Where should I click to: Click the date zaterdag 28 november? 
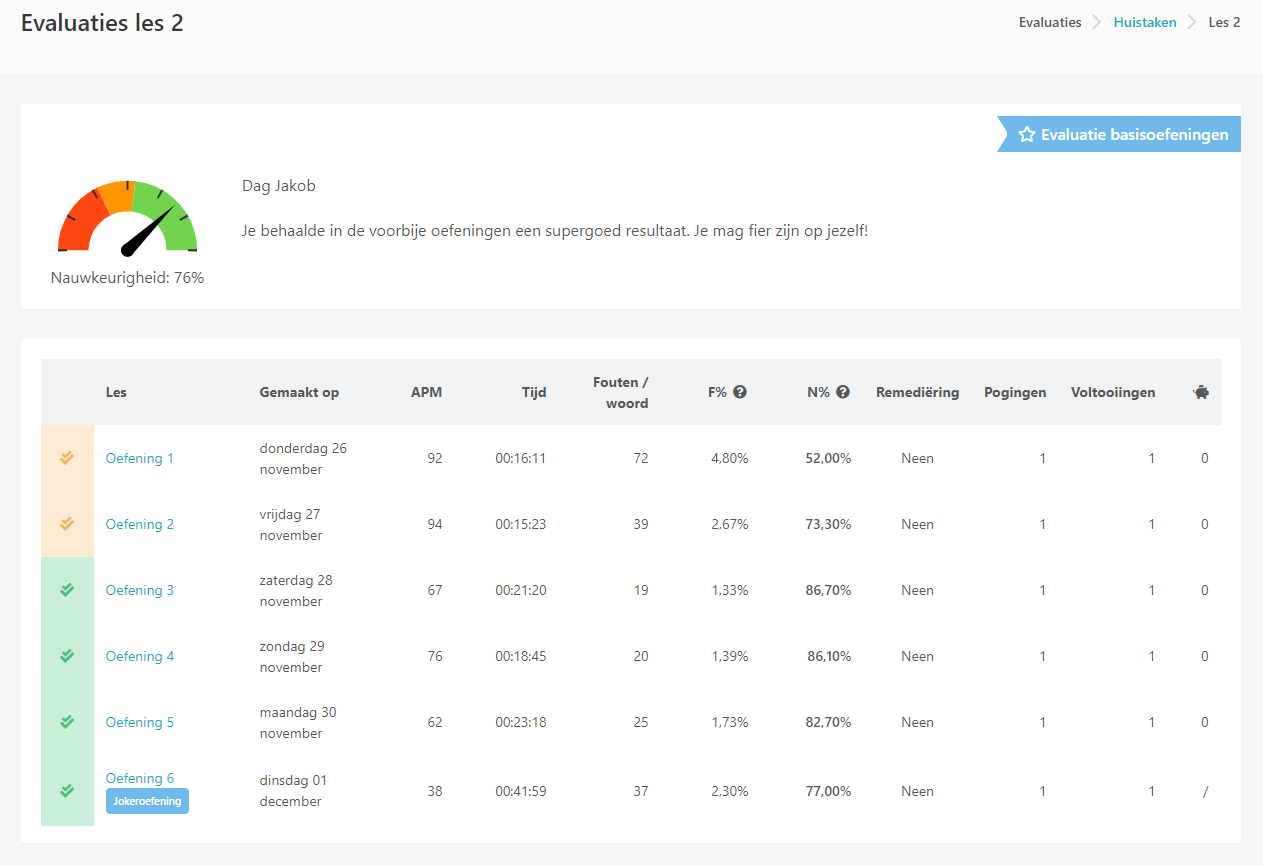pos(296,590)
